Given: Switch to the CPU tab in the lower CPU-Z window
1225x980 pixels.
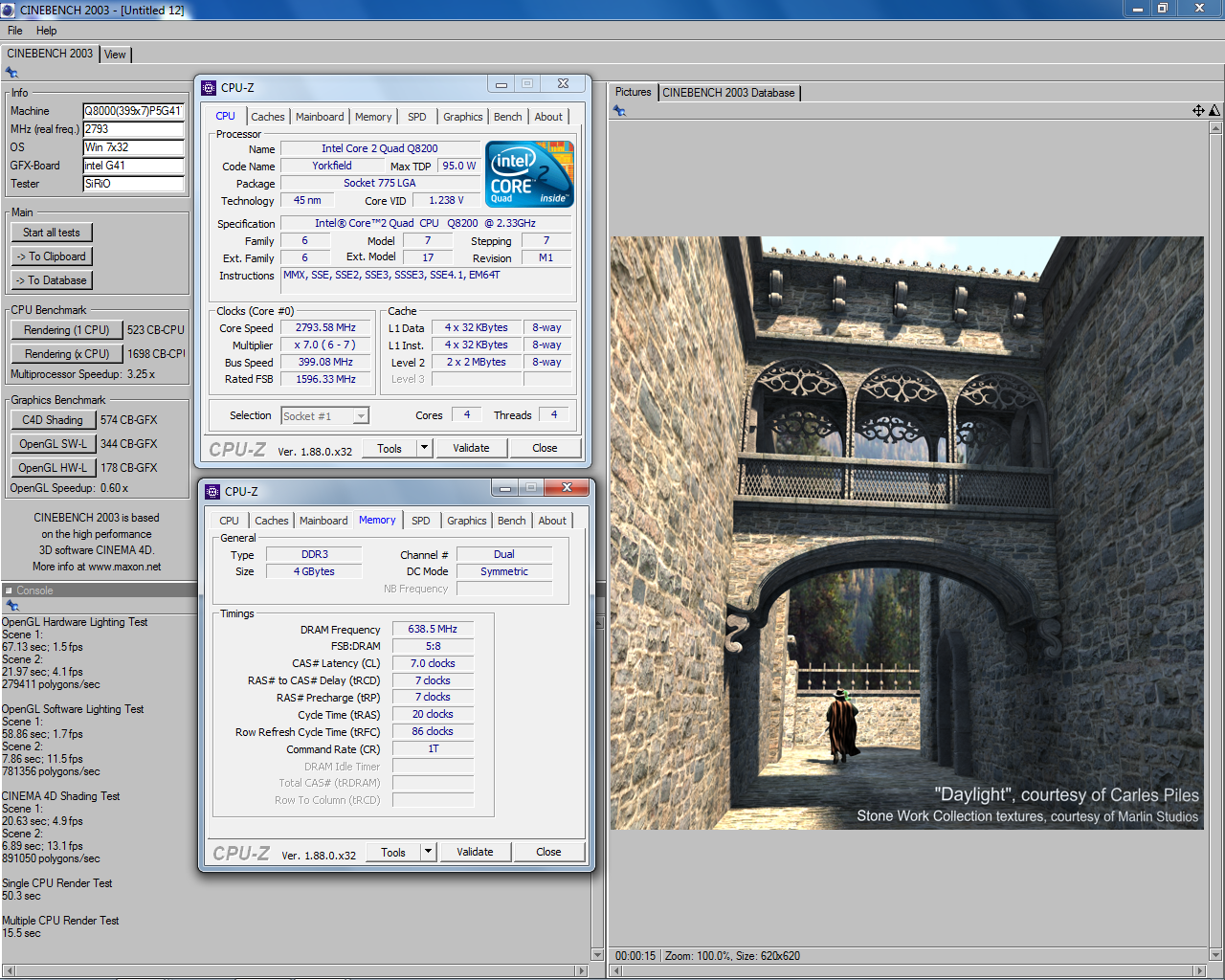Looking at the screenshot, I should click(x=229, y=521).
